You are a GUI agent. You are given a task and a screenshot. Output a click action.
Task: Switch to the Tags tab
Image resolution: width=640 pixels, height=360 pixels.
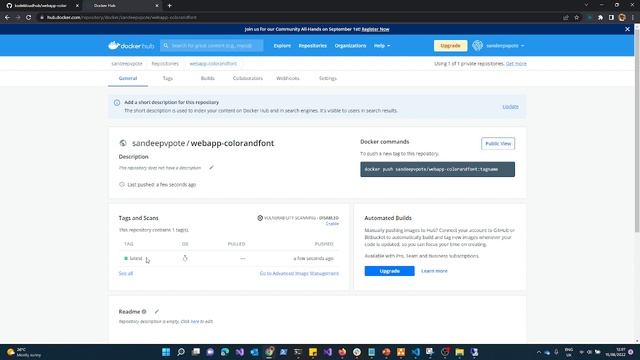point(168,78)
